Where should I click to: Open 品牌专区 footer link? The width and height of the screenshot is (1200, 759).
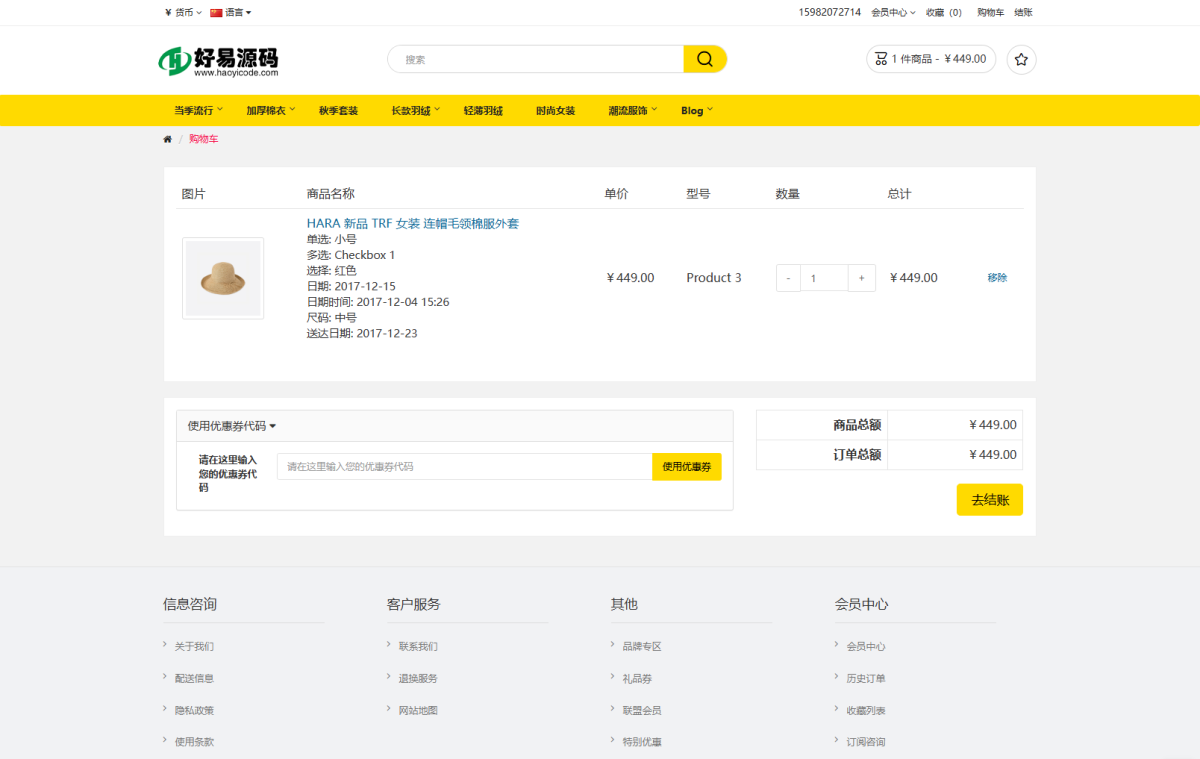642,647
